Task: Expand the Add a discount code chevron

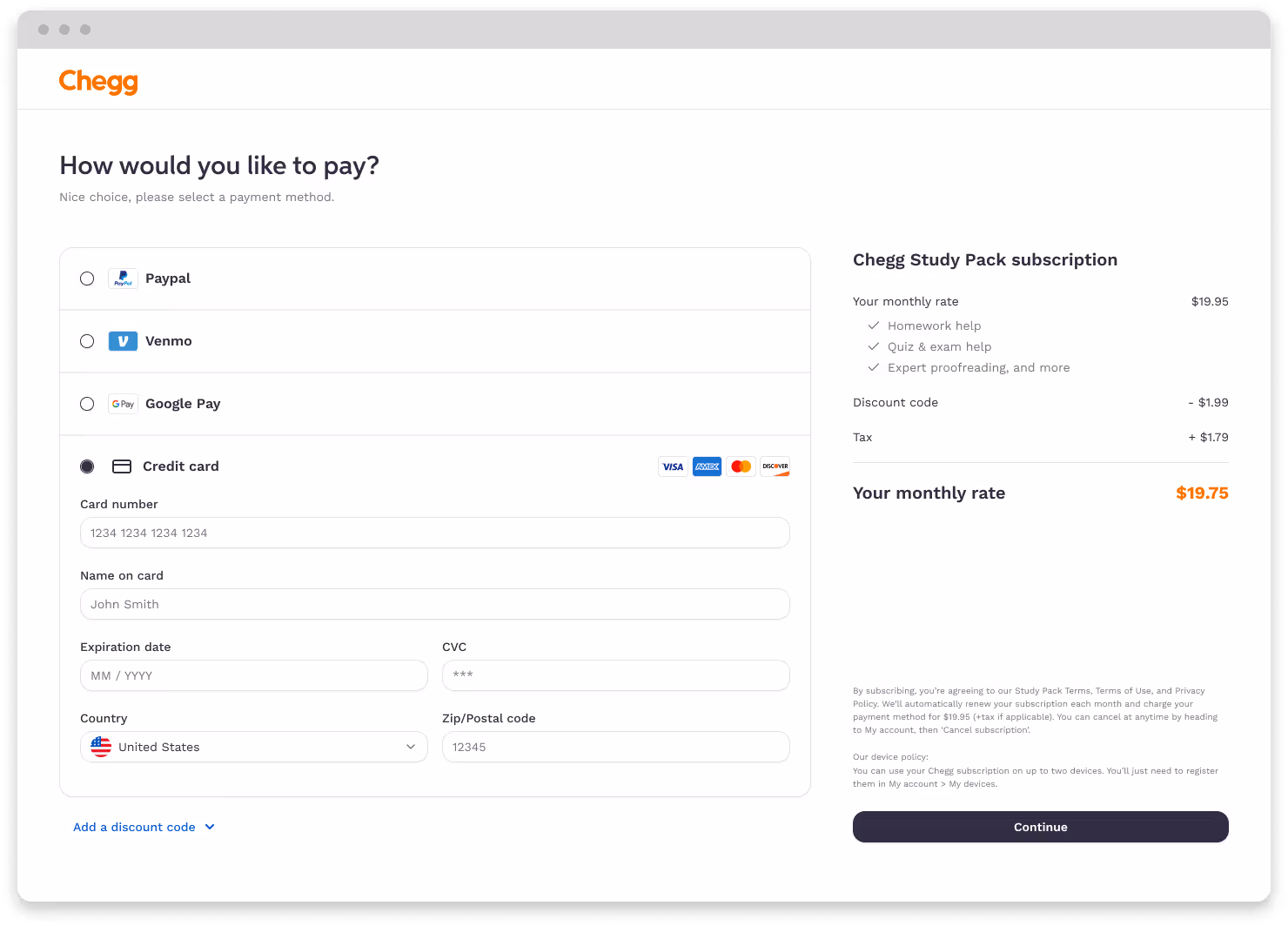Action: coord(210,827)
